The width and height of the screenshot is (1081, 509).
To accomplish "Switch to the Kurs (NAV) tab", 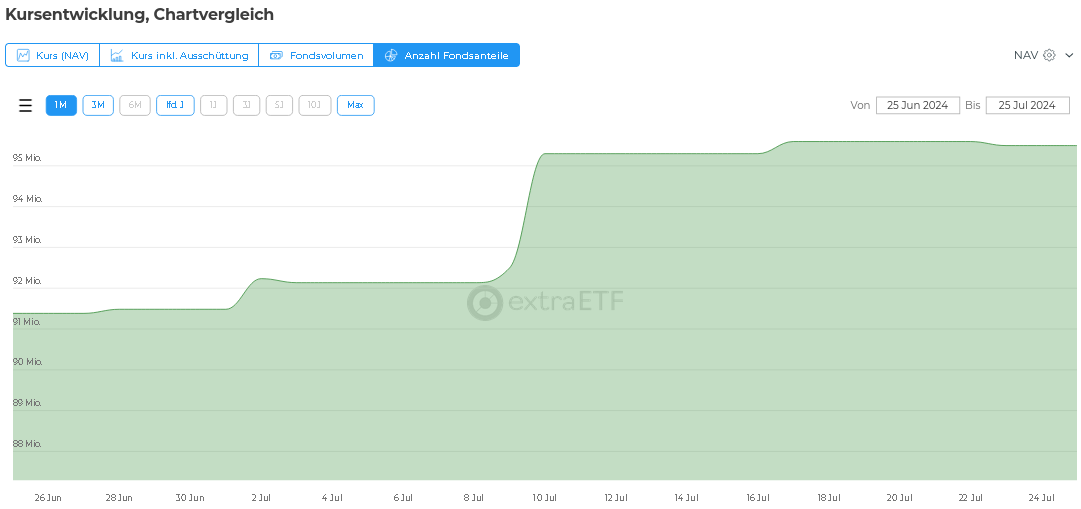I will (x=62, y=55).
